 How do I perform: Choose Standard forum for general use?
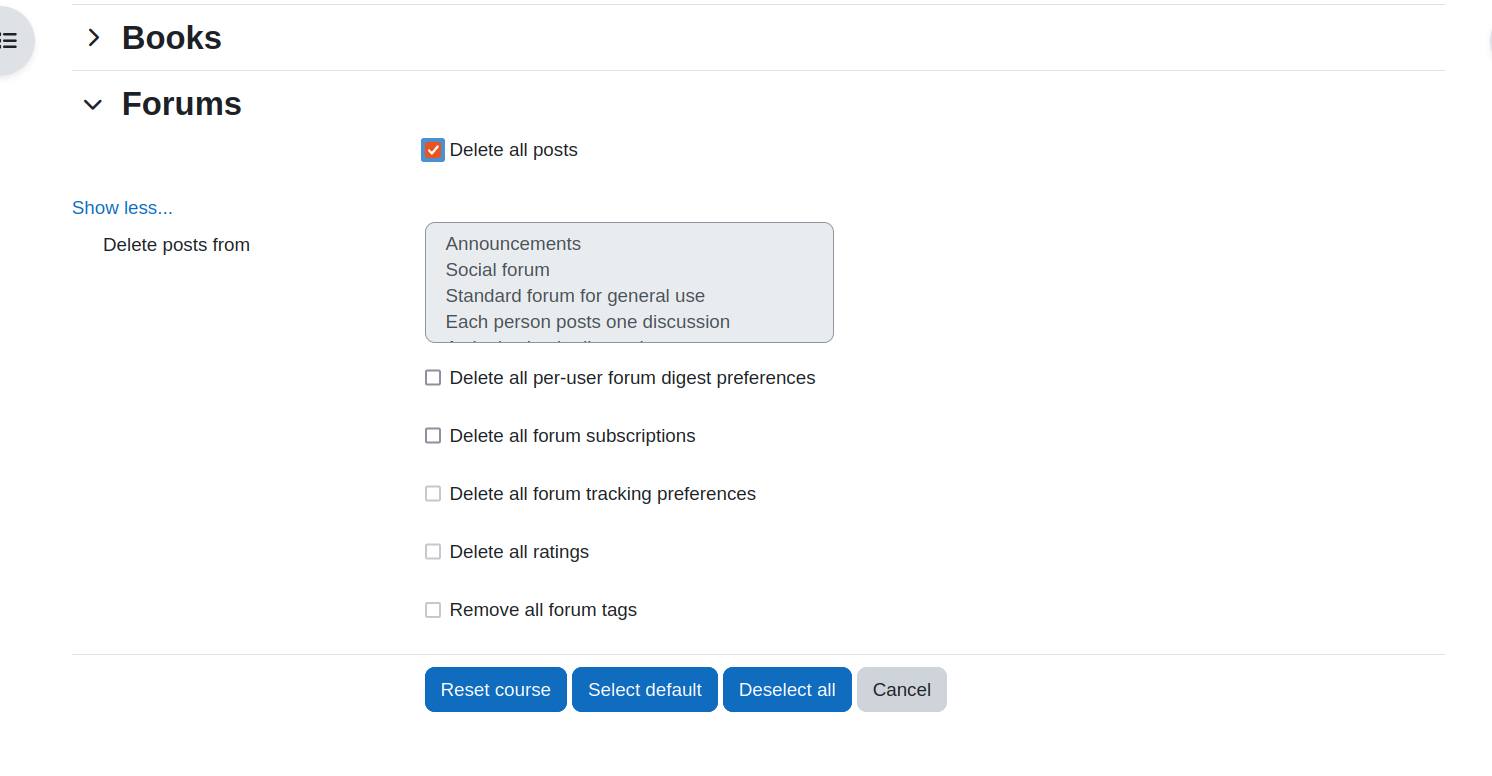575,296
